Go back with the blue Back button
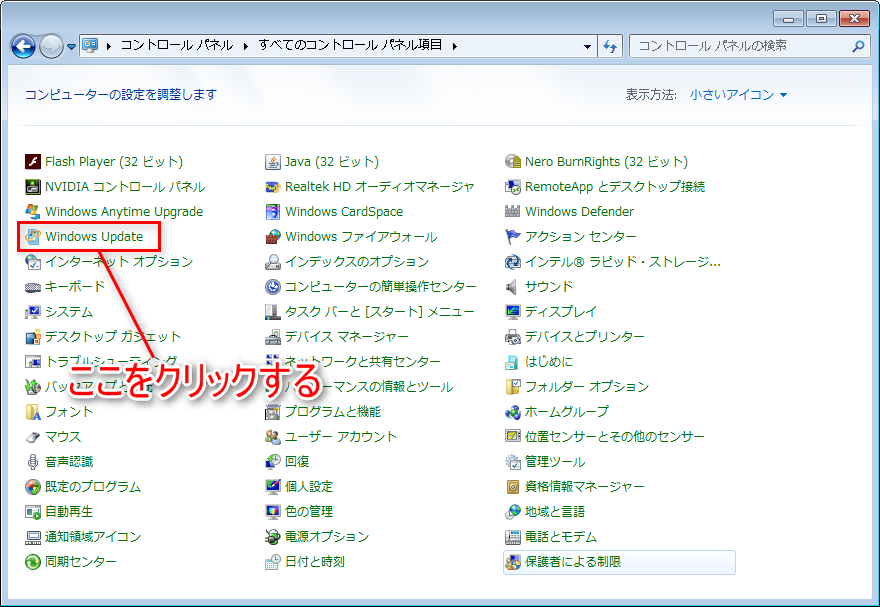Viewport: 880px width, 607px height. tap(24, 47)
